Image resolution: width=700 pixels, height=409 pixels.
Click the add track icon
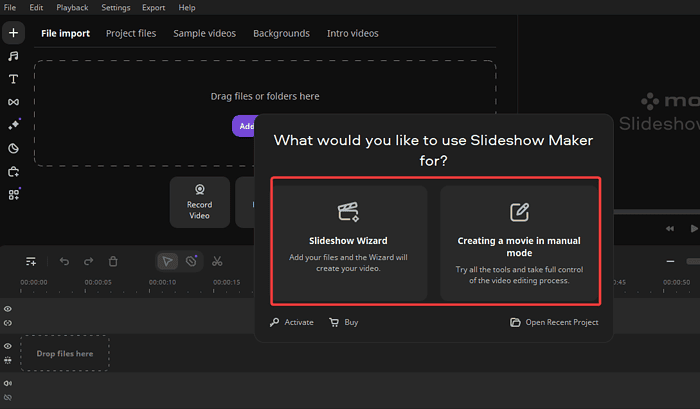coord(31,261)
